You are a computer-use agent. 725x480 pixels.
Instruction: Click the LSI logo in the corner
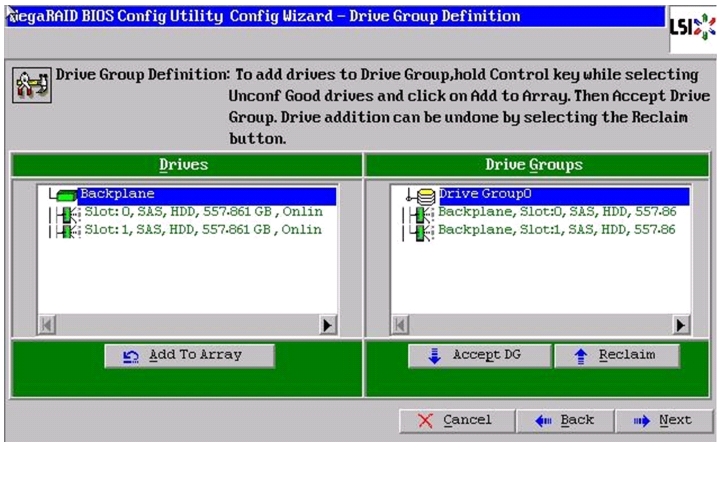coord(692,28)
